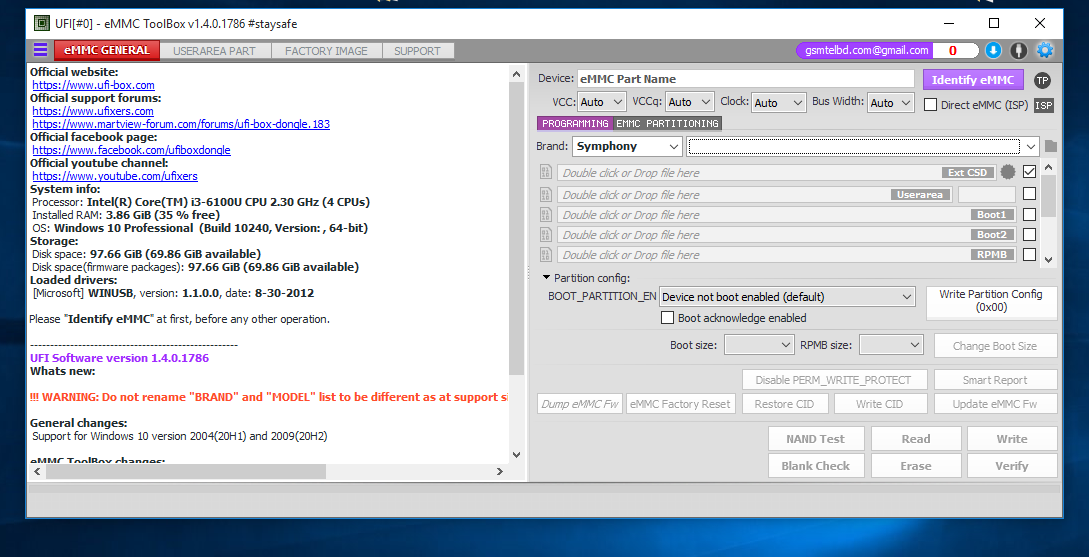
Task: Open settings via the gear icon
Action: click(1045, 50)
